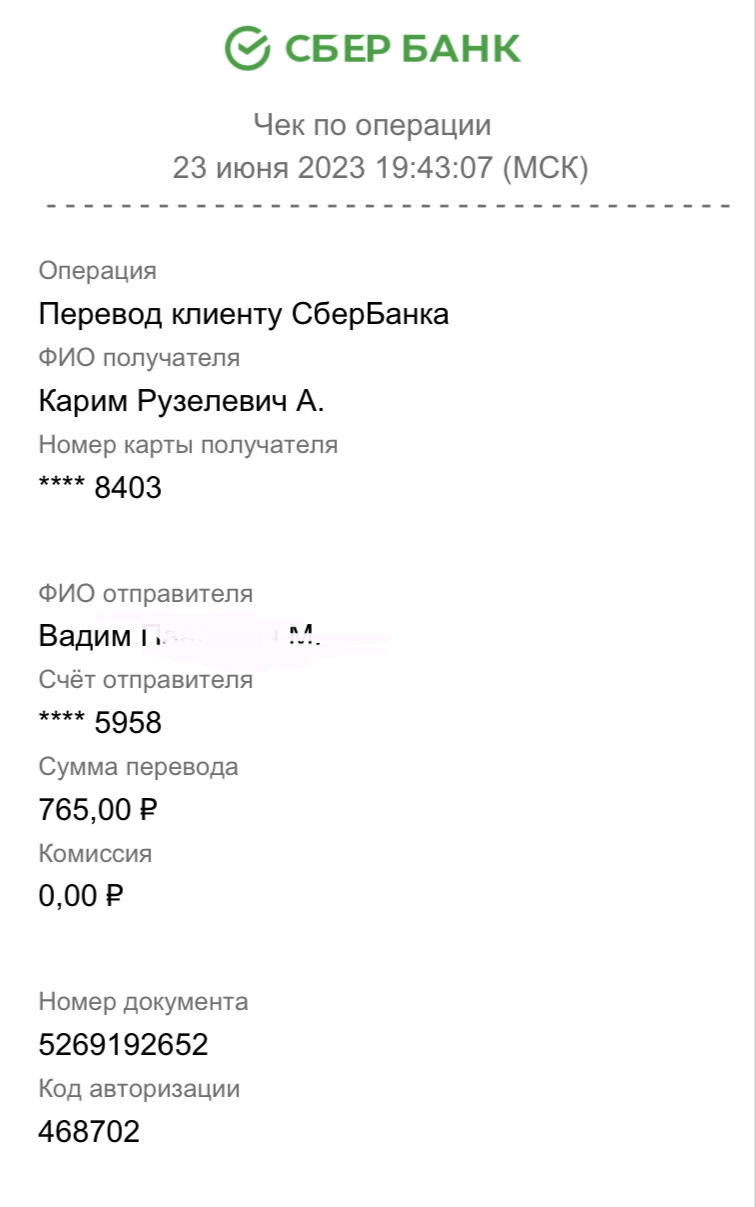The height and width of the screenshot is (1207, 756).
Task: Click the СБЕР БАНК header text
Action: click(403, 49)
